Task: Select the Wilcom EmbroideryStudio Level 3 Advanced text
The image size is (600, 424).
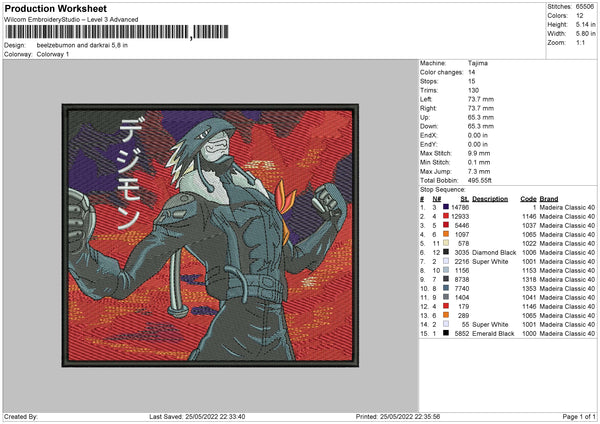Action: (x=71, y=20)
